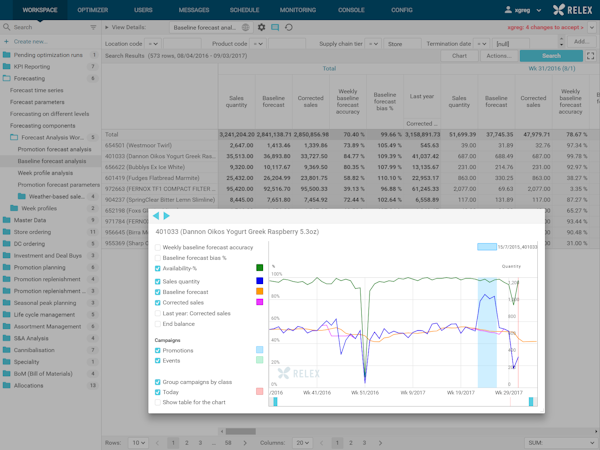The height and width of the screenshot is (450, 600).
Task: Expand View Details section
Action: pyautogui.click(x=107, y=27)
